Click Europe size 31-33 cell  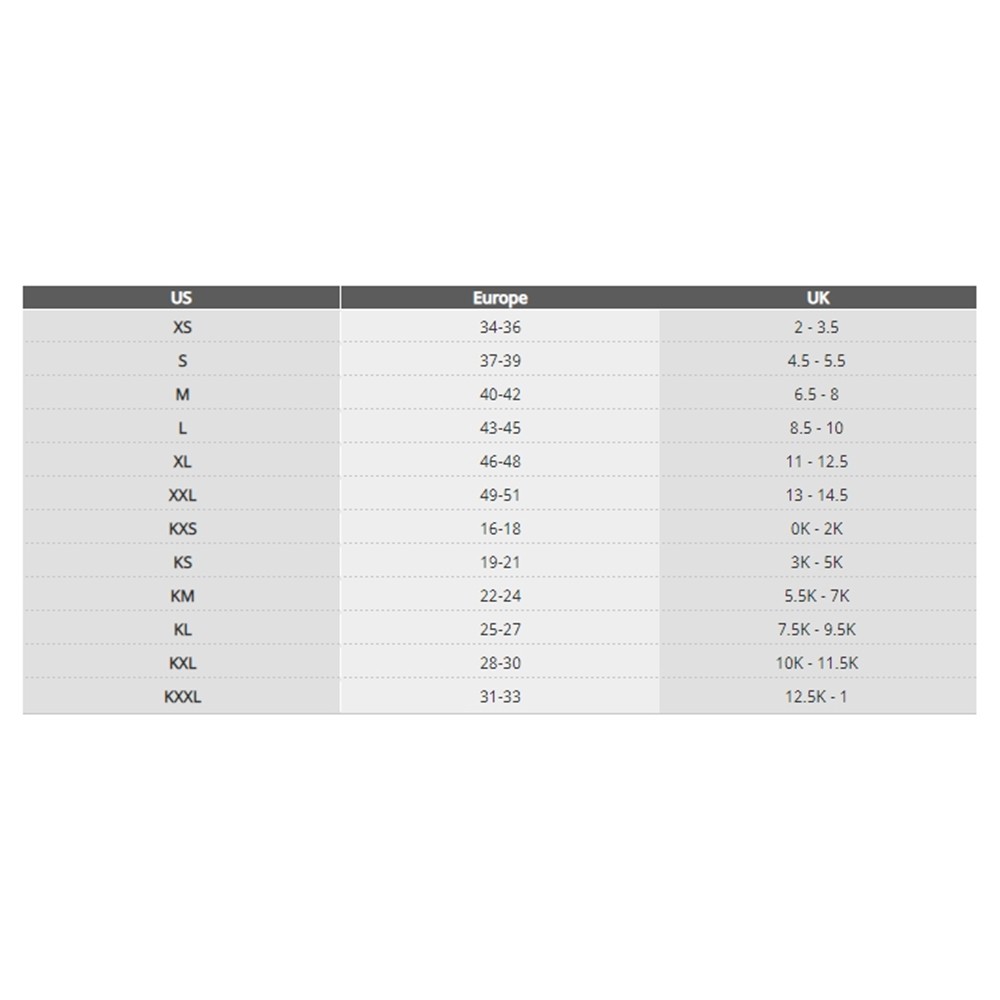[500, 697]
